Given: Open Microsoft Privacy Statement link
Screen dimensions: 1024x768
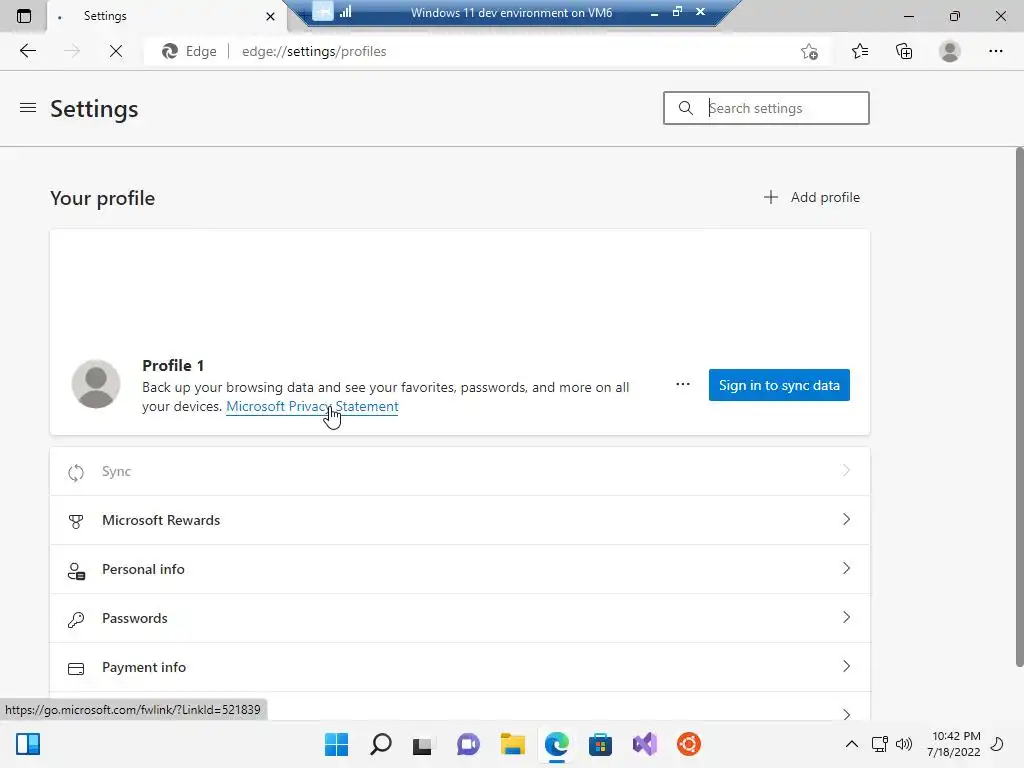Looking at the screenshot, I should tap(312, 406).
